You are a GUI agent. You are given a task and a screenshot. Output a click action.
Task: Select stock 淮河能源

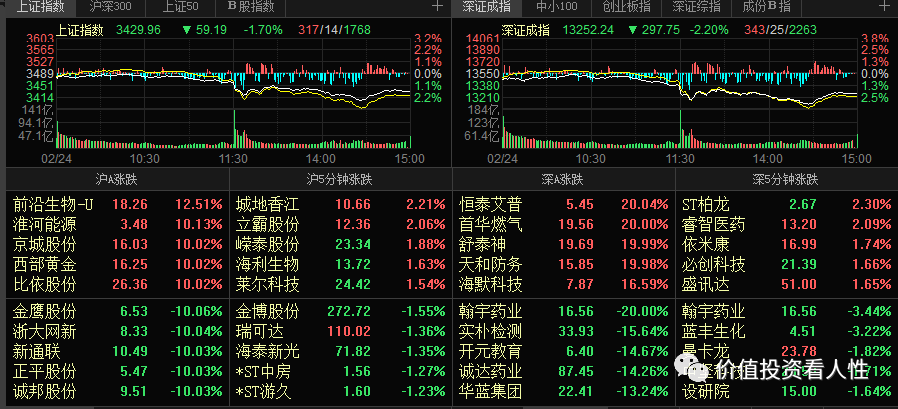(117, 225)
